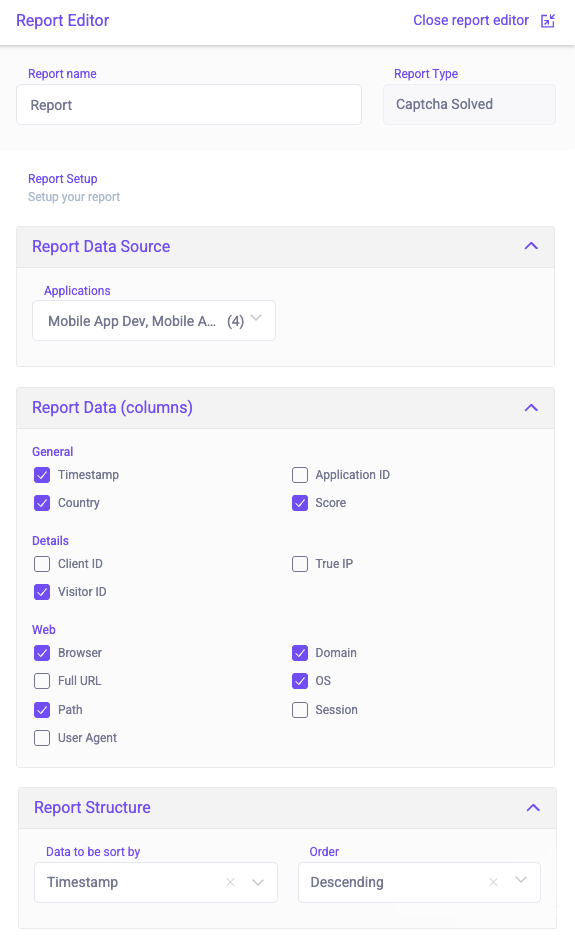
Task: Clear the Descending order selection with X
Action: tap(493, 882)
